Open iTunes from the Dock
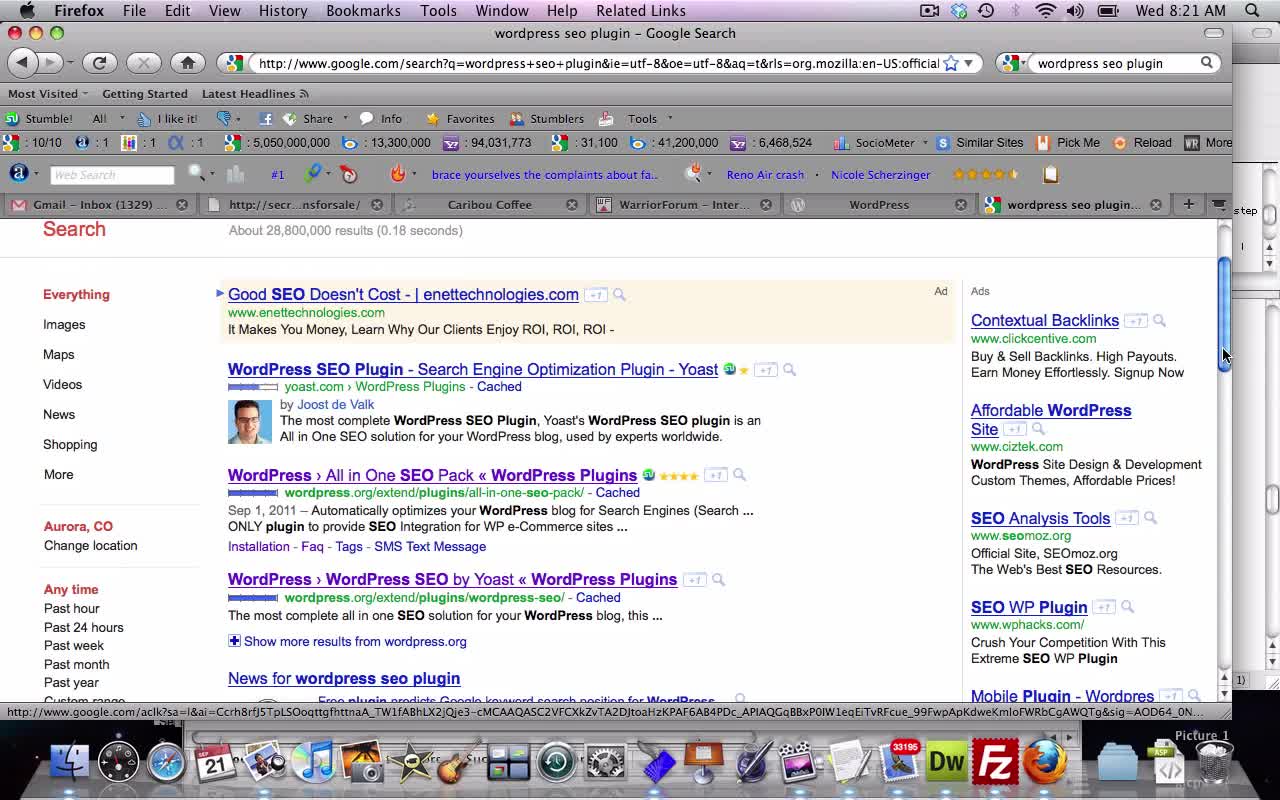Image resolution: width=1280 pixels, height=800 pixels. [x=314, y=763]
